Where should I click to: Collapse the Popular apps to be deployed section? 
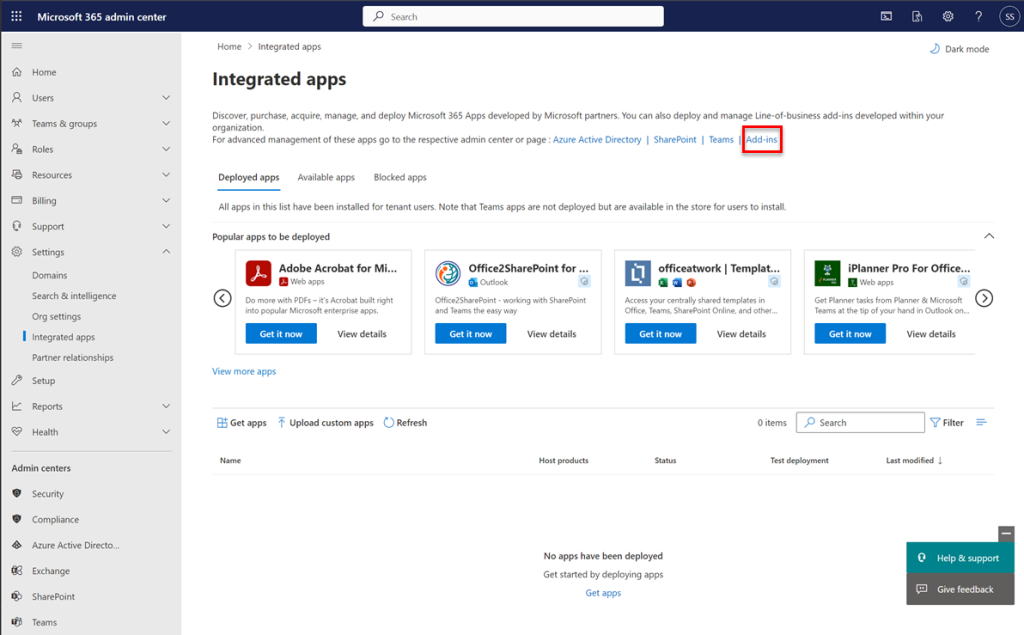[x=989, y=236]
